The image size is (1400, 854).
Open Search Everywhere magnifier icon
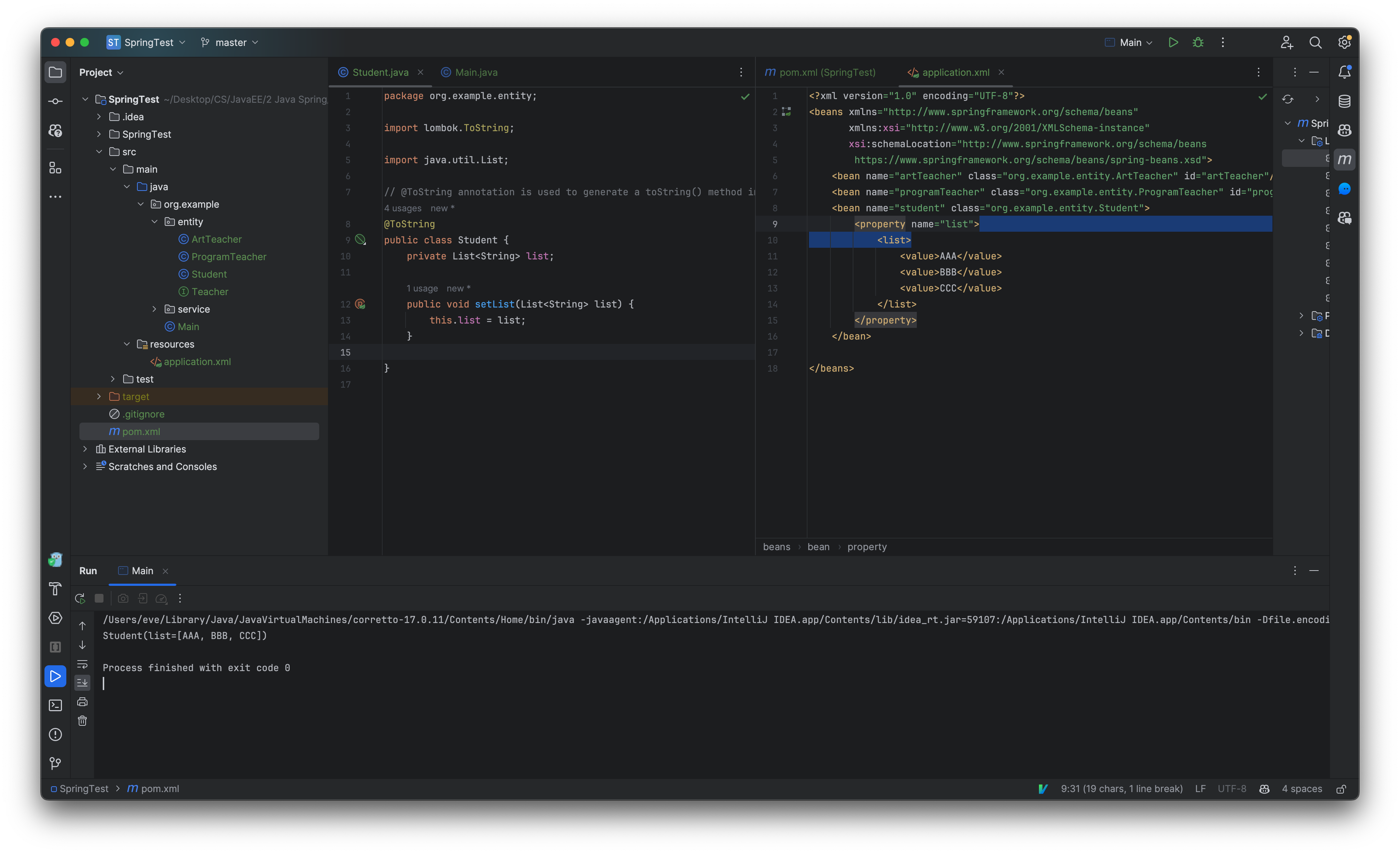(1315, 43)
